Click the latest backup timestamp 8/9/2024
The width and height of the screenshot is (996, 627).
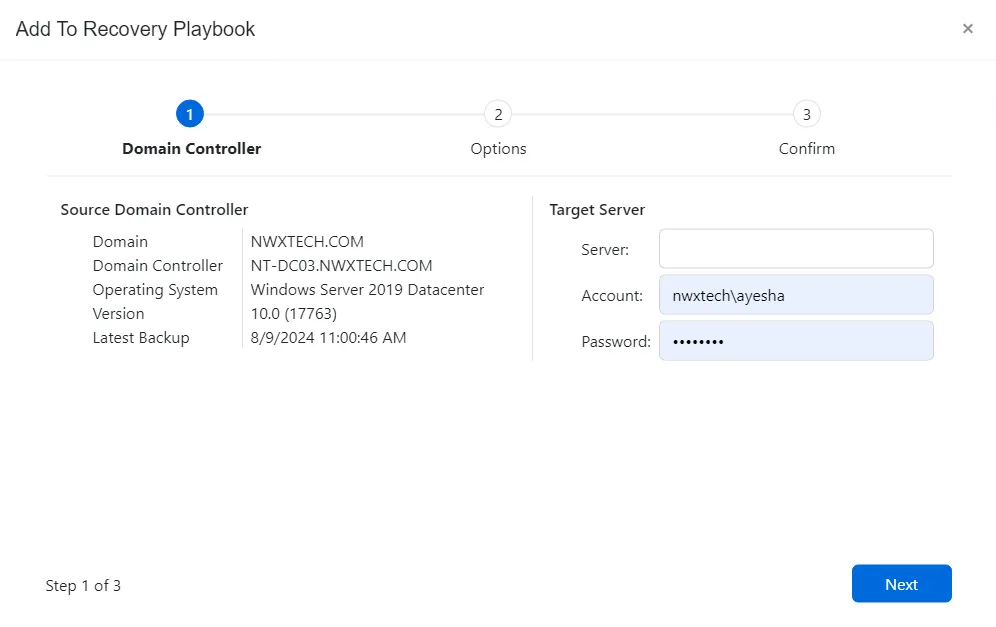(328, 338)
